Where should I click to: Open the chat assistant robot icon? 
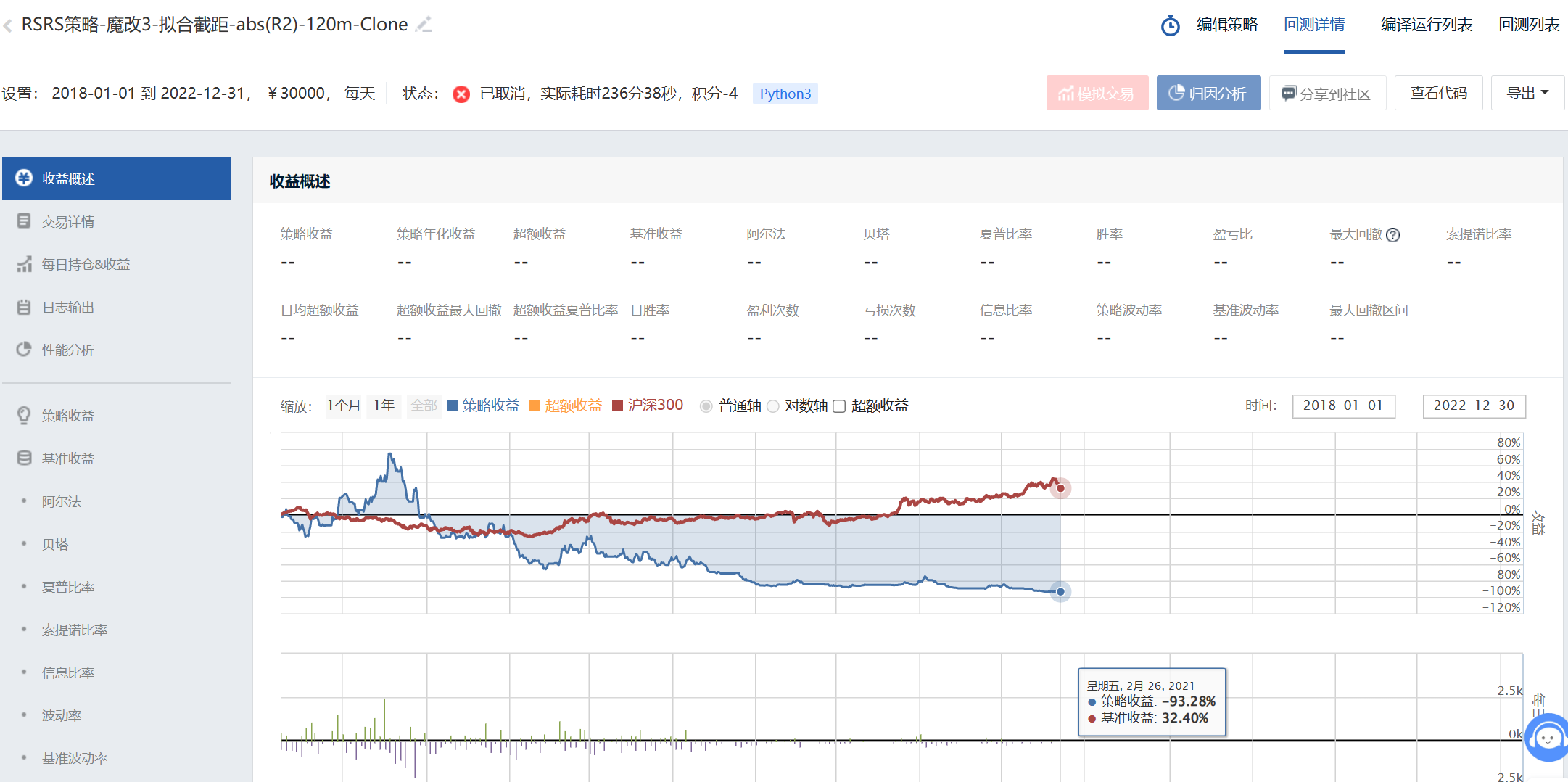tap(1548, 738)
